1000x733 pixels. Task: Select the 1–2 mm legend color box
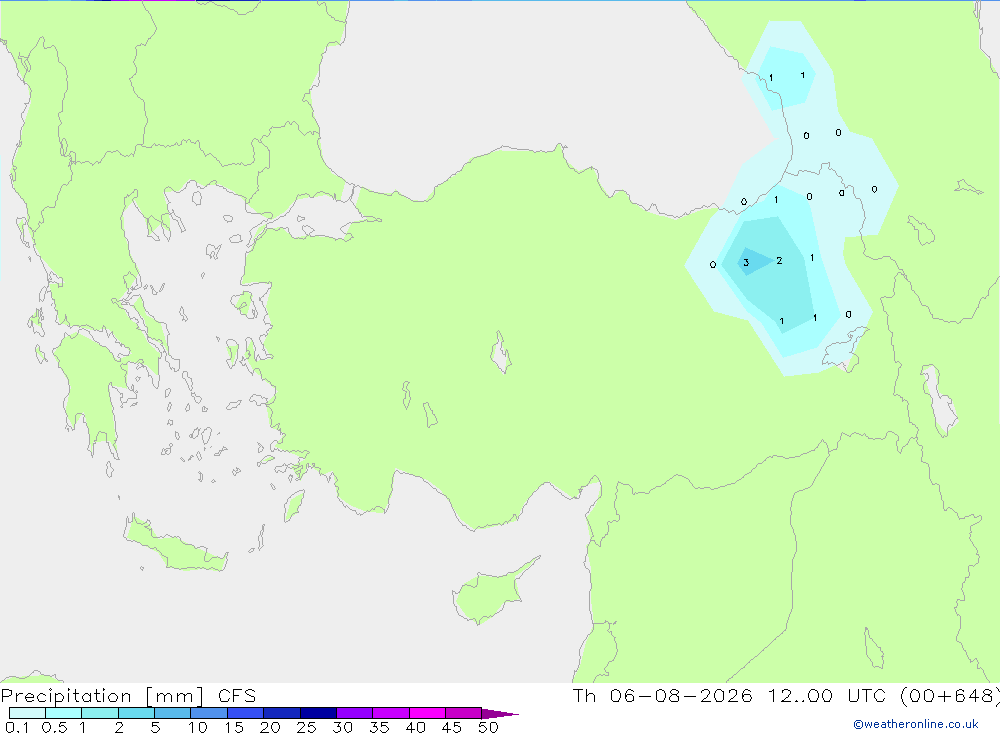click(100, 713)
